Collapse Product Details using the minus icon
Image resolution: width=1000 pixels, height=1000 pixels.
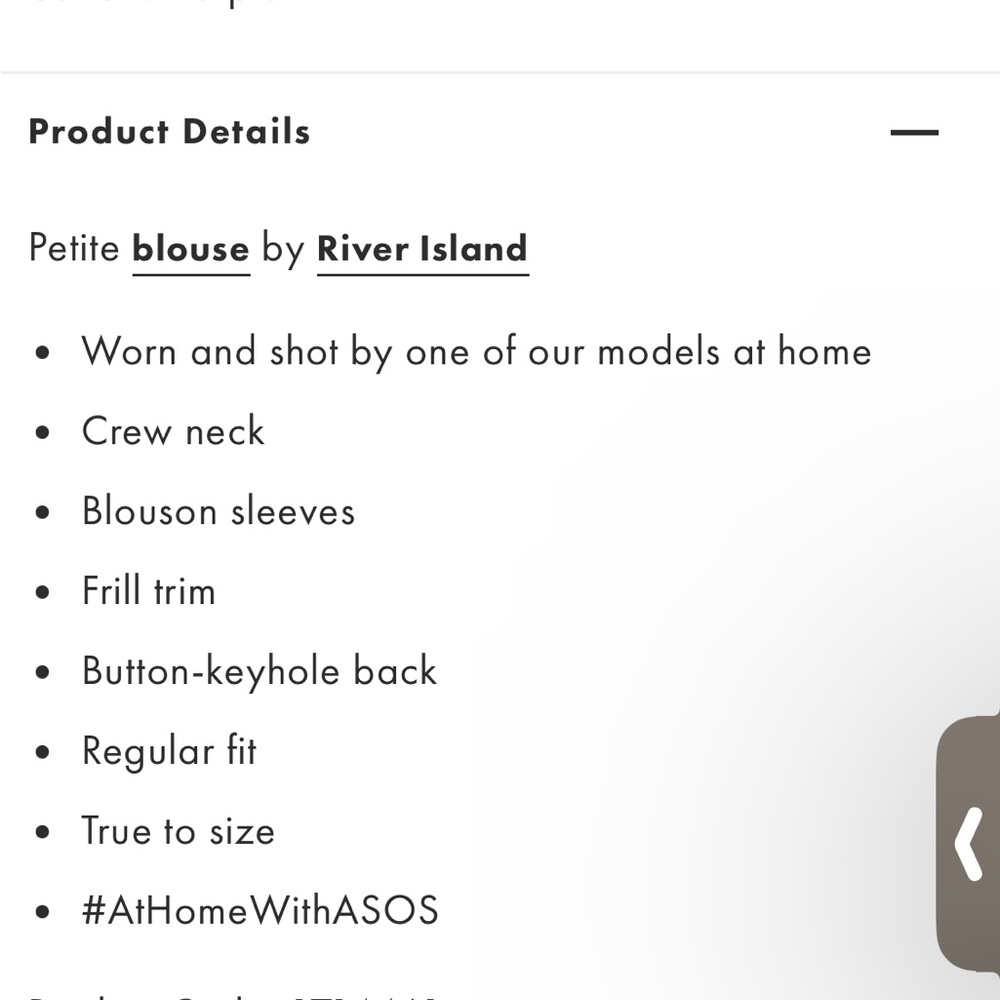point(914,132)
